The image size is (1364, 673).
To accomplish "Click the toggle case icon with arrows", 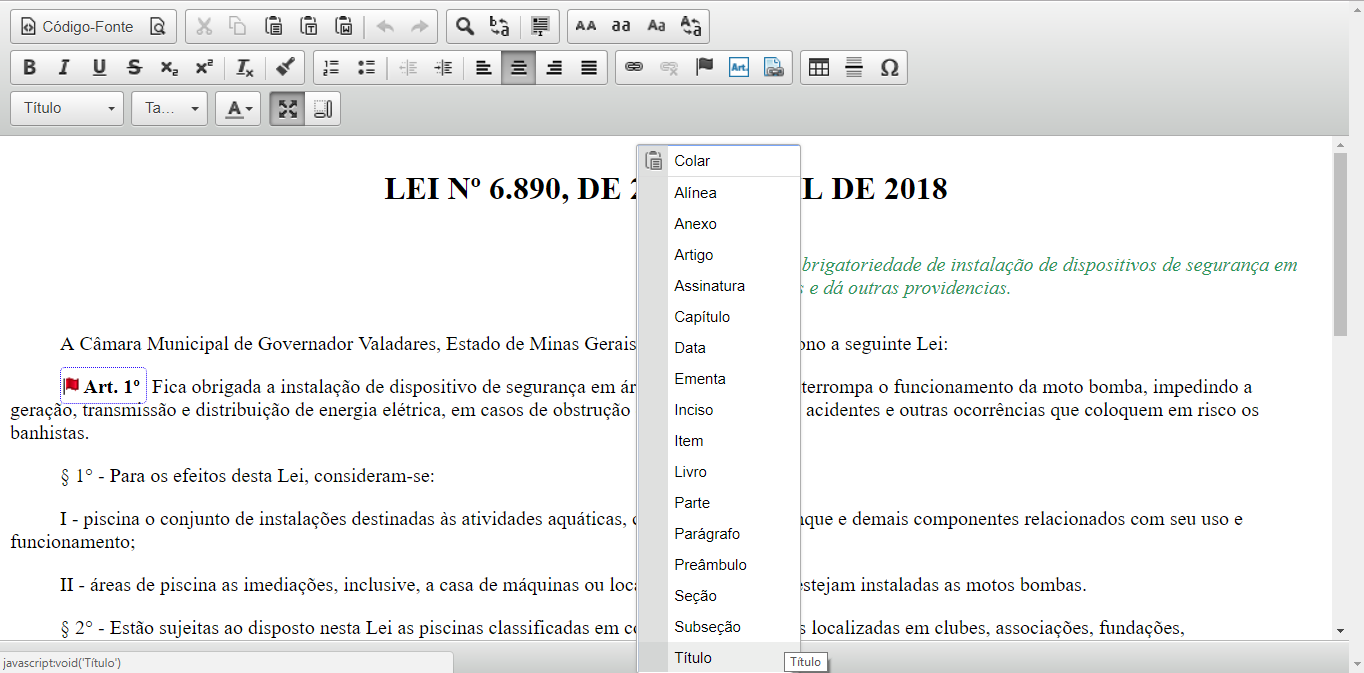I will tap(691, 27).
